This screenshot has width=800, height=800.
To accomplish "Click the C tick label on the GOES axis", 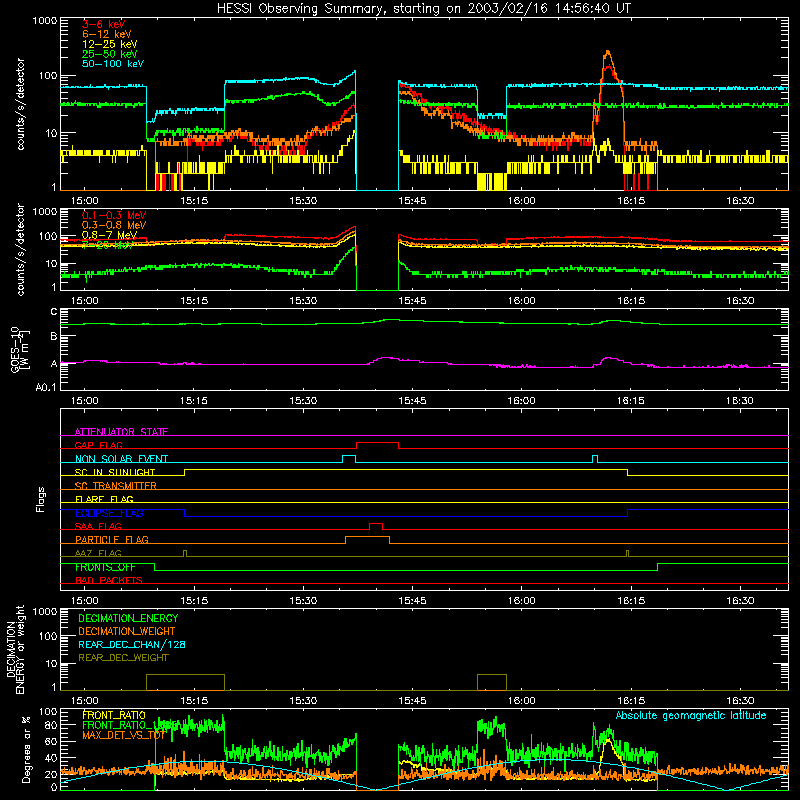I will (54, 312).
